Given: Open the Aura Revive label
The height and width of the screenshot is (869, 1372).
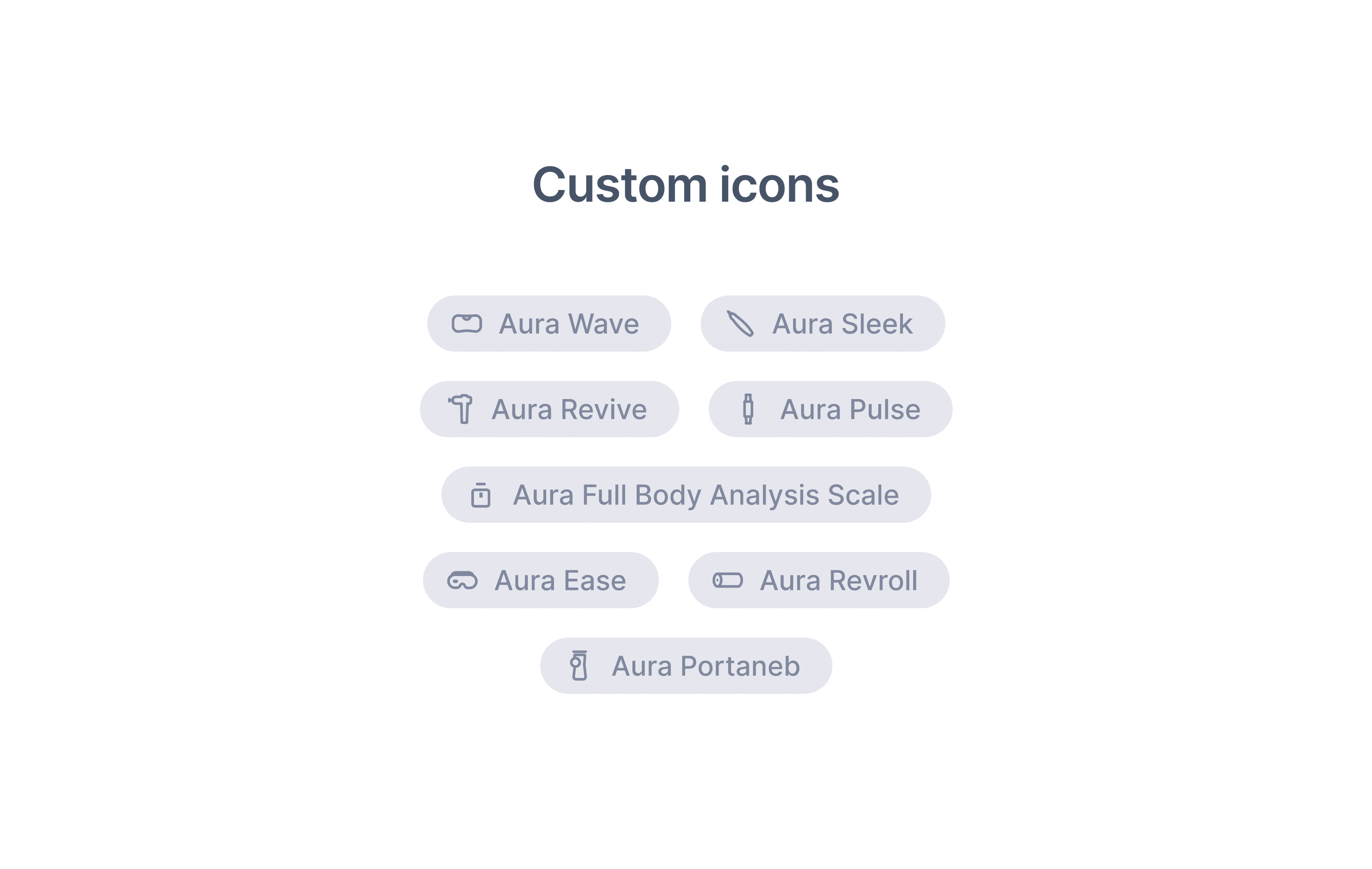Looking at the screenshot, I should point(569,410).
